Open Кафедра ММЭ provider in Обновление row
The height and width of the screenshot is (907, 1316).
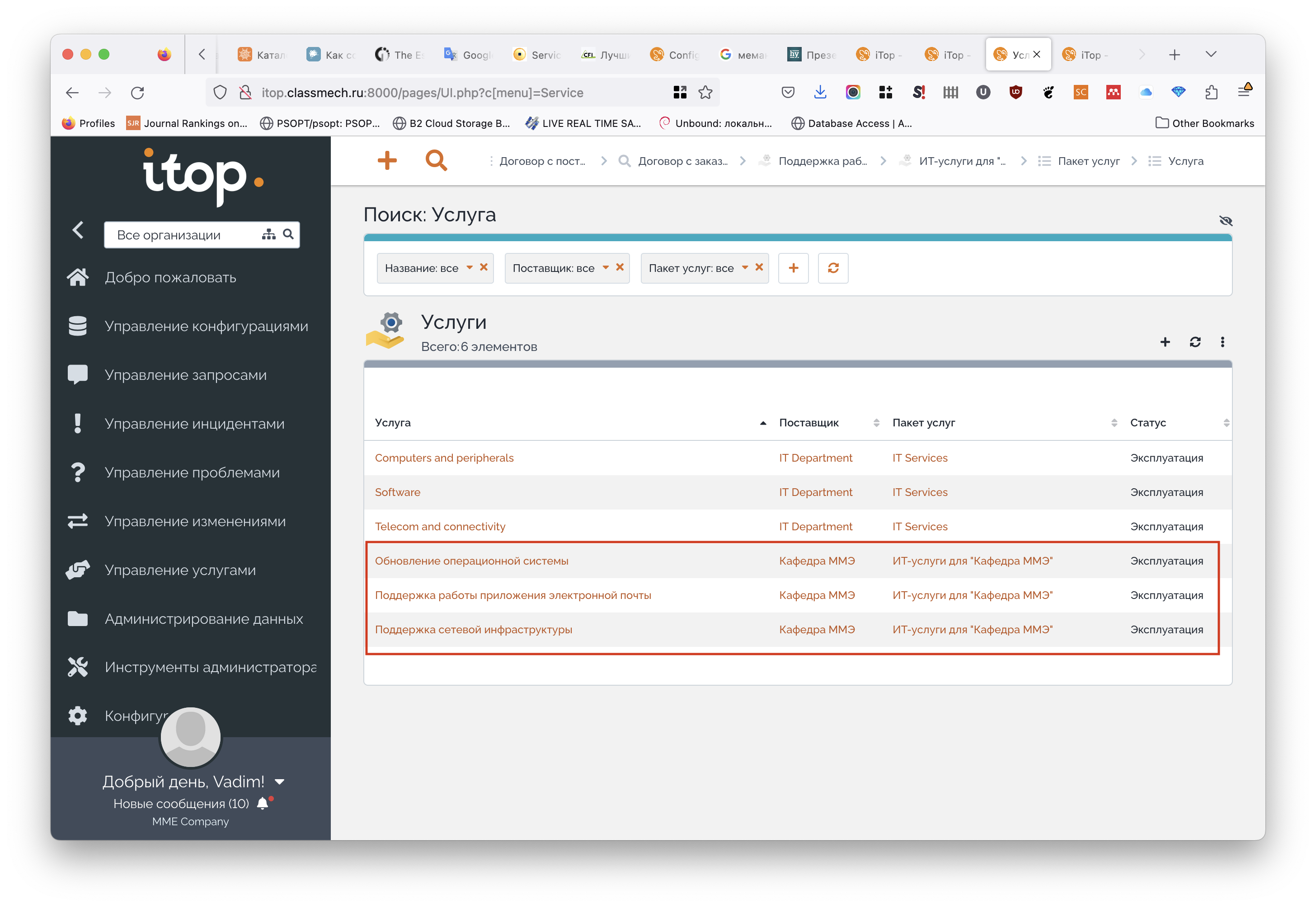coord(817,561)
